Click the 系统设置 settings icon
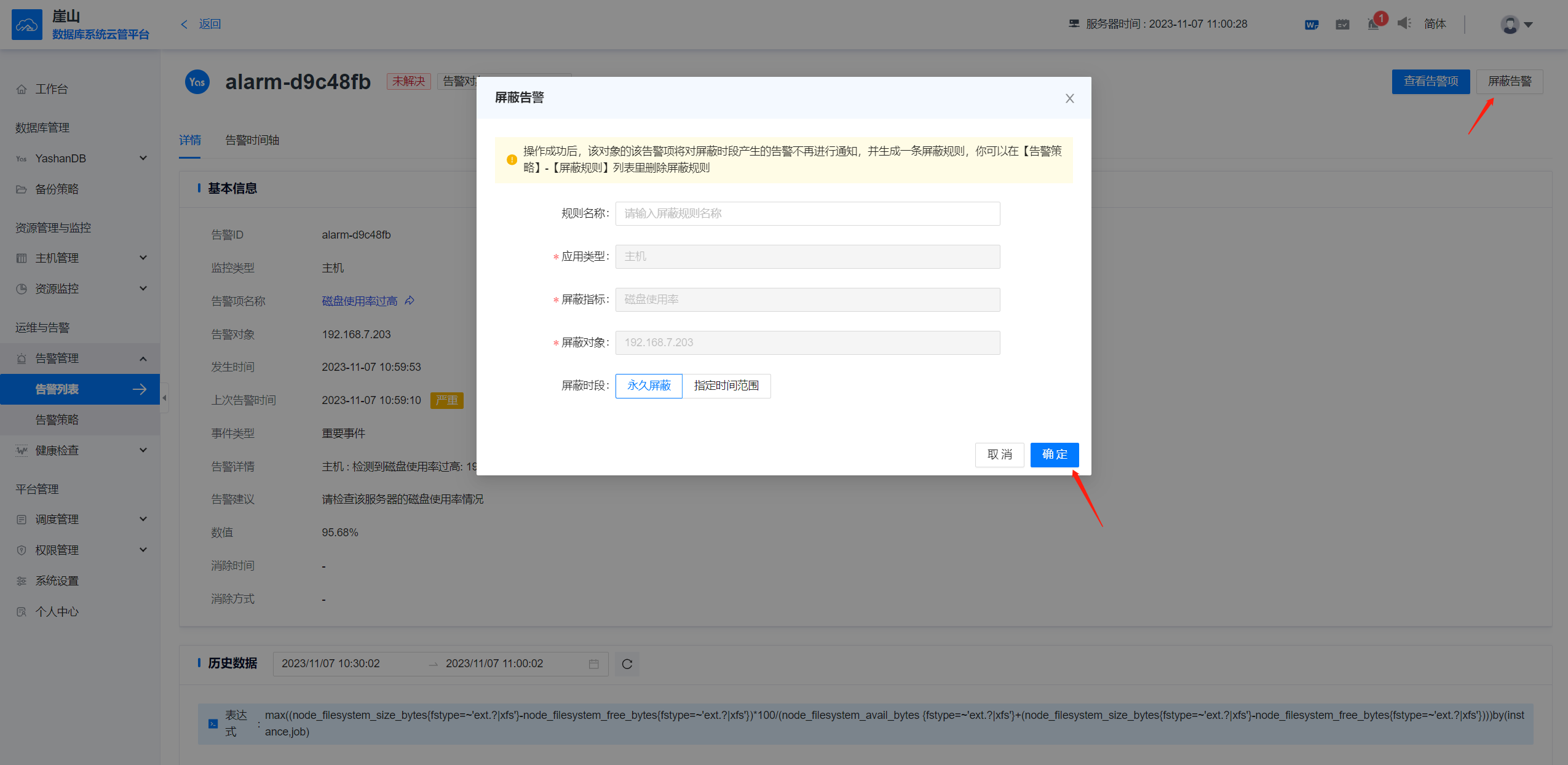 [22, 581]
